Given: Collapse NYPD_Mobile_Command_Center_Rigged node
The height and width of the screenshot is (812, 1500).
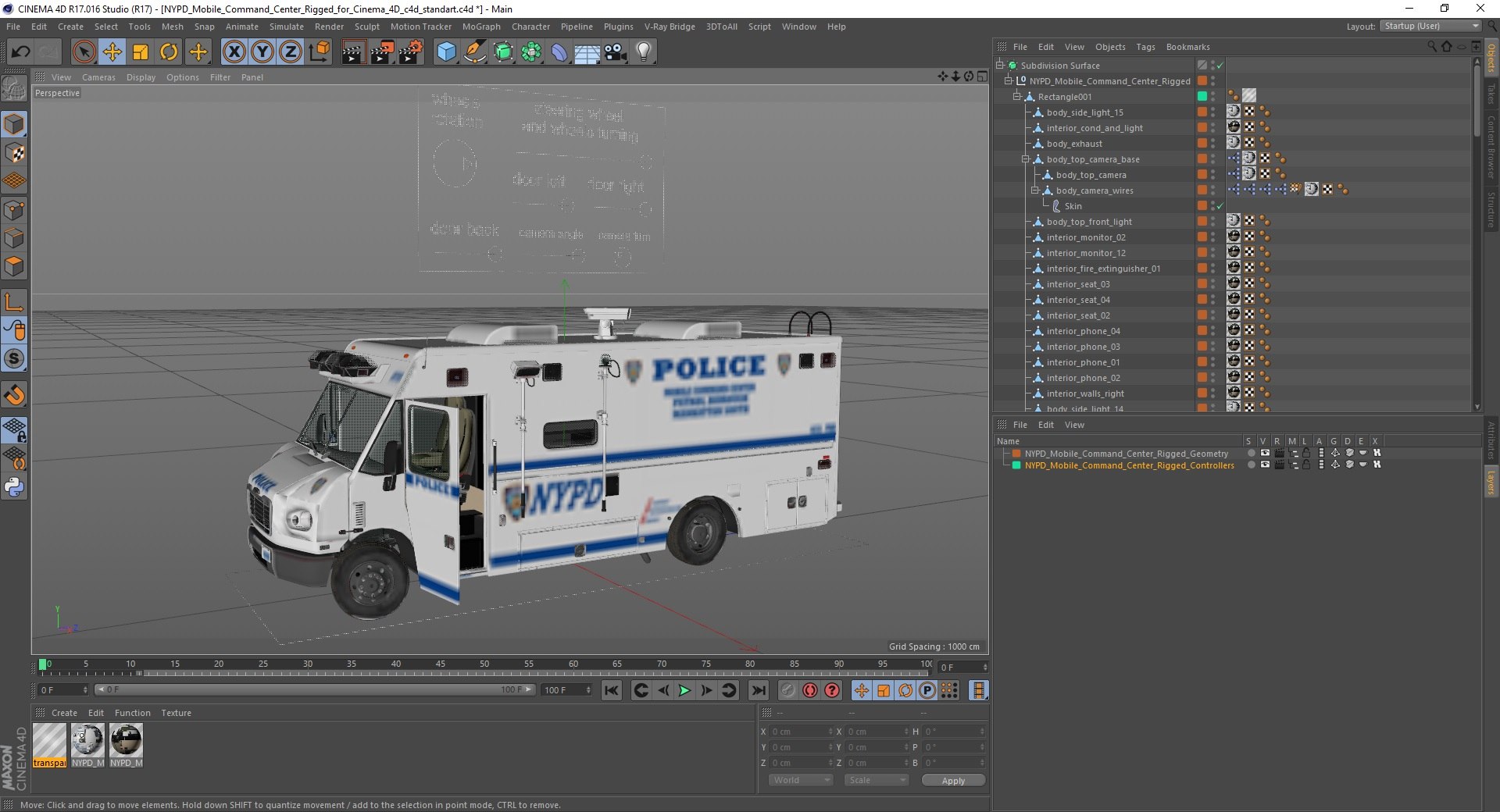Looking at the screenshot, I should (1009, 81).
